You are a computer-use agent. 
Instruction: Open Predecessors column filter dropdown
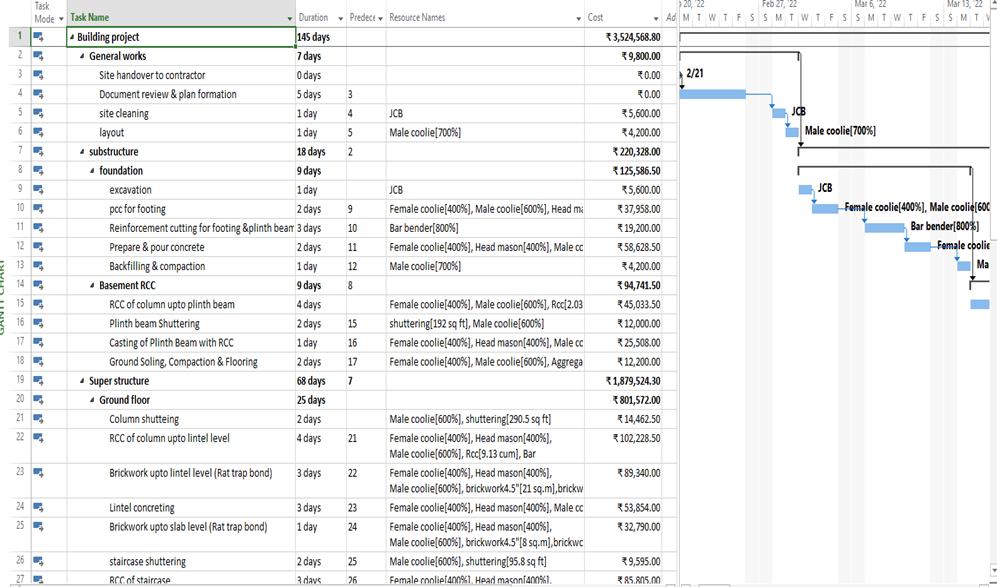click(x=380, y=18)
